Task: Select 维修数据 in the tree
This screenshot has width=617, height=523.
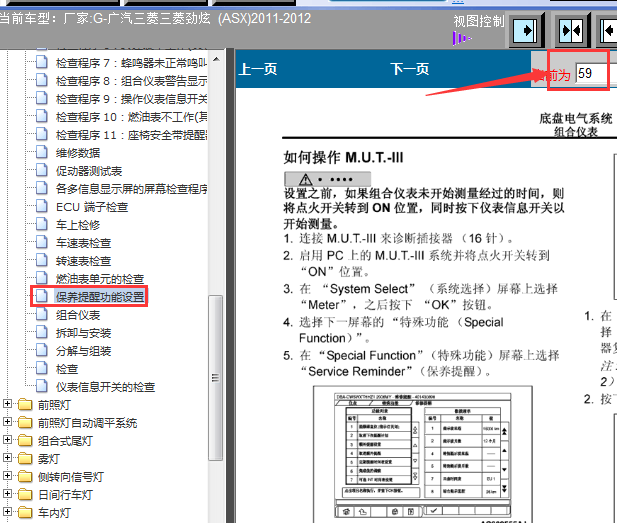Action: coord(78,153)
